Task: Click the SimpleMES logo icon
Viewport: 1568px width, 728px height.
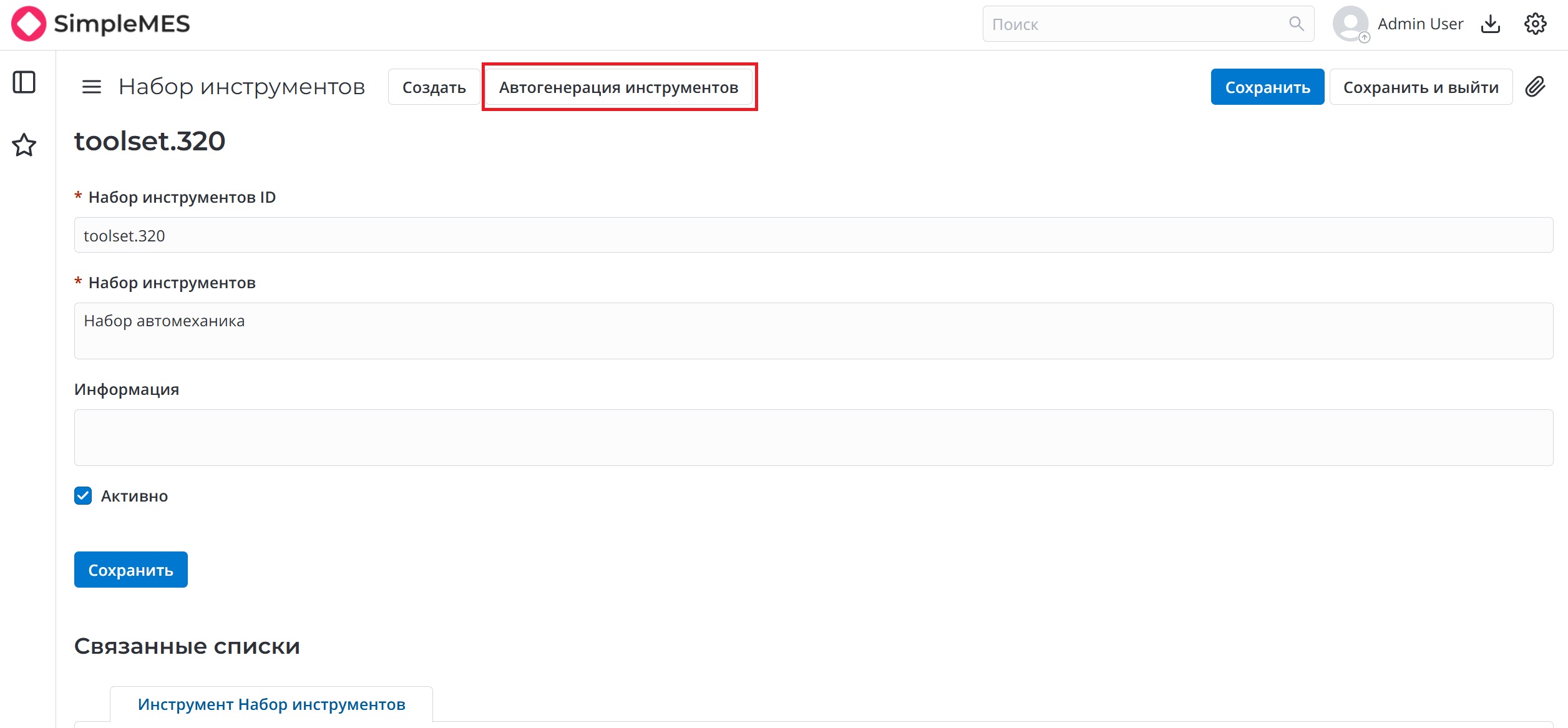Action: (29, 24)
